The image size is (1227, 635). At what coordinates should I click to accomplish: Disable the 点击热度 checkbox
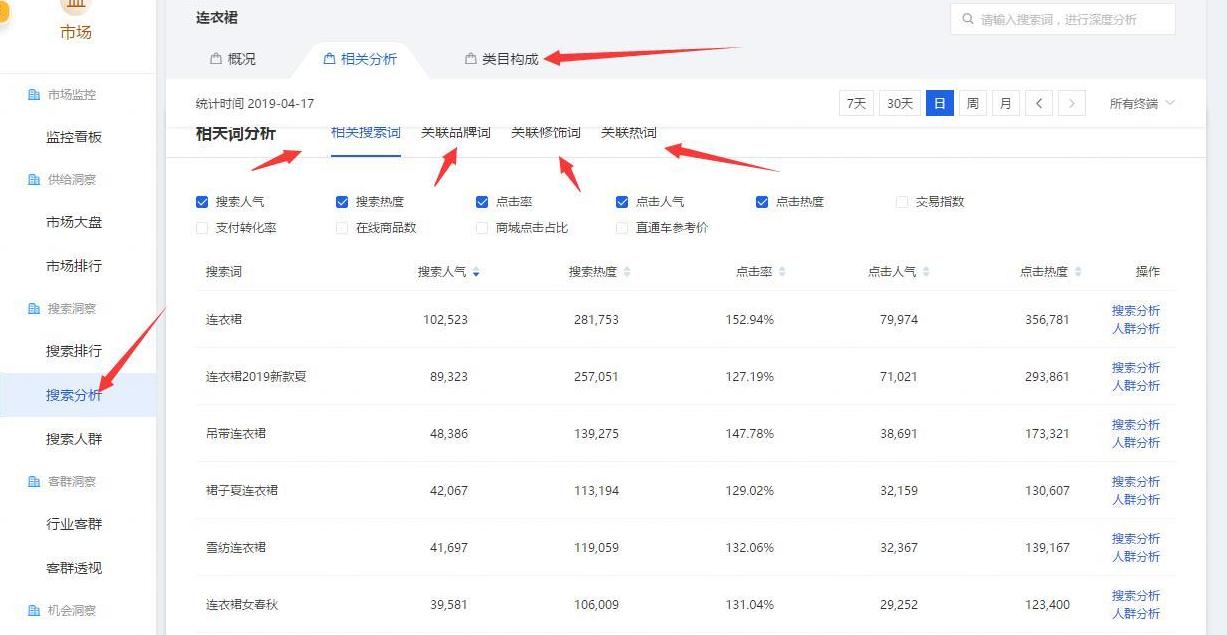761,201
